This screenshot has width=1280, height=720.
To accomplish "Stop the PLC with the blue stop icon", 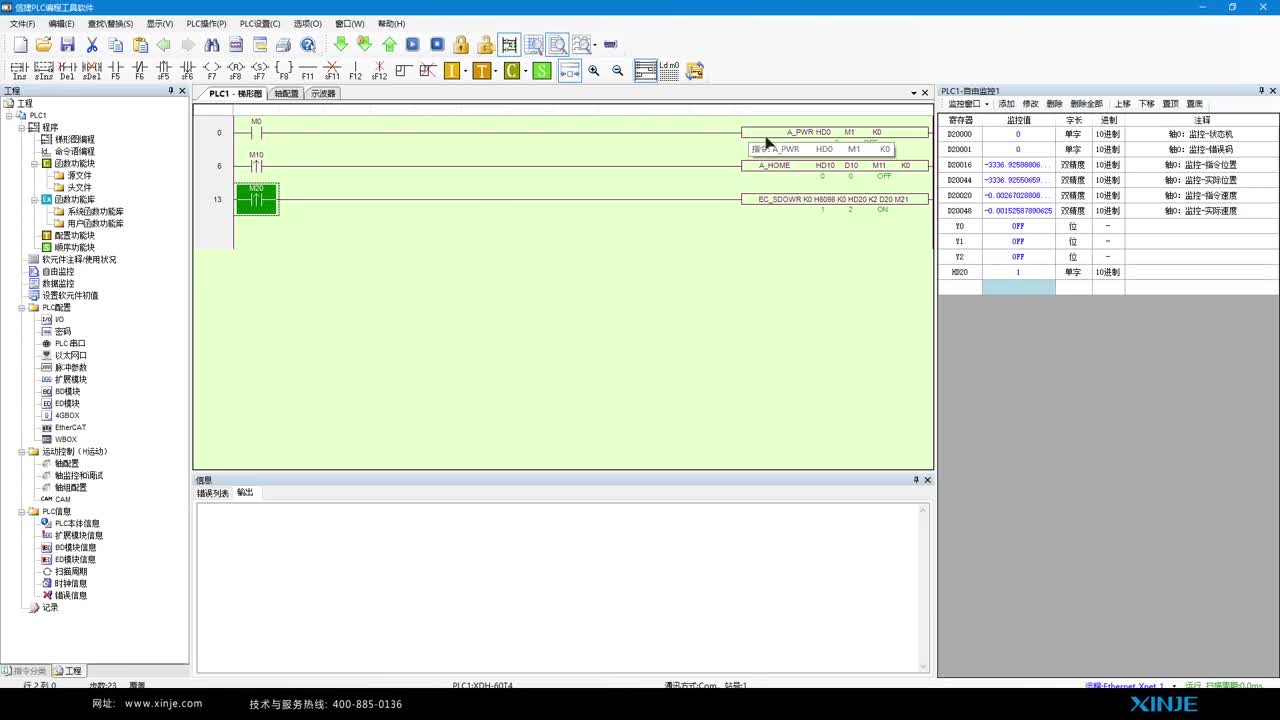I will [x=437, y=45].
